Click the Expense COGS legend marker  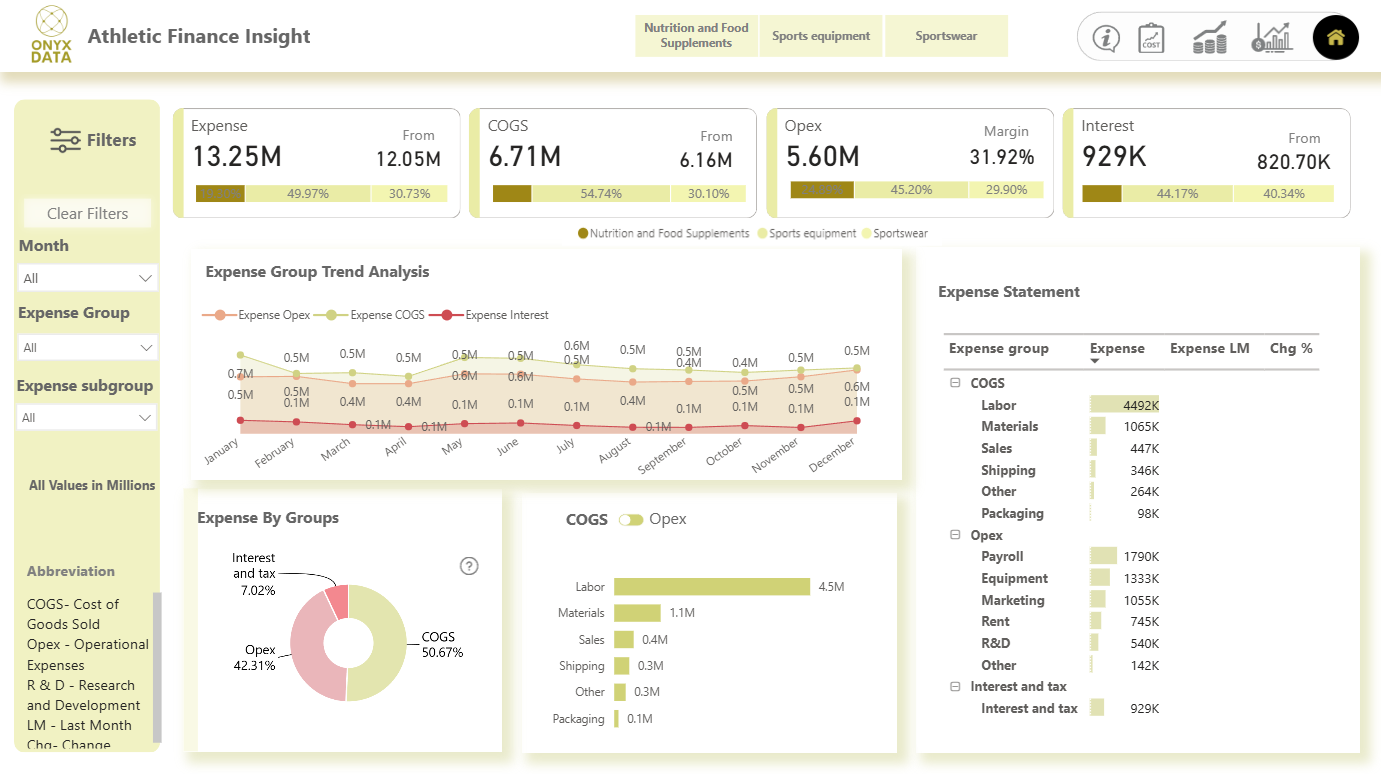tap(332, 315)
